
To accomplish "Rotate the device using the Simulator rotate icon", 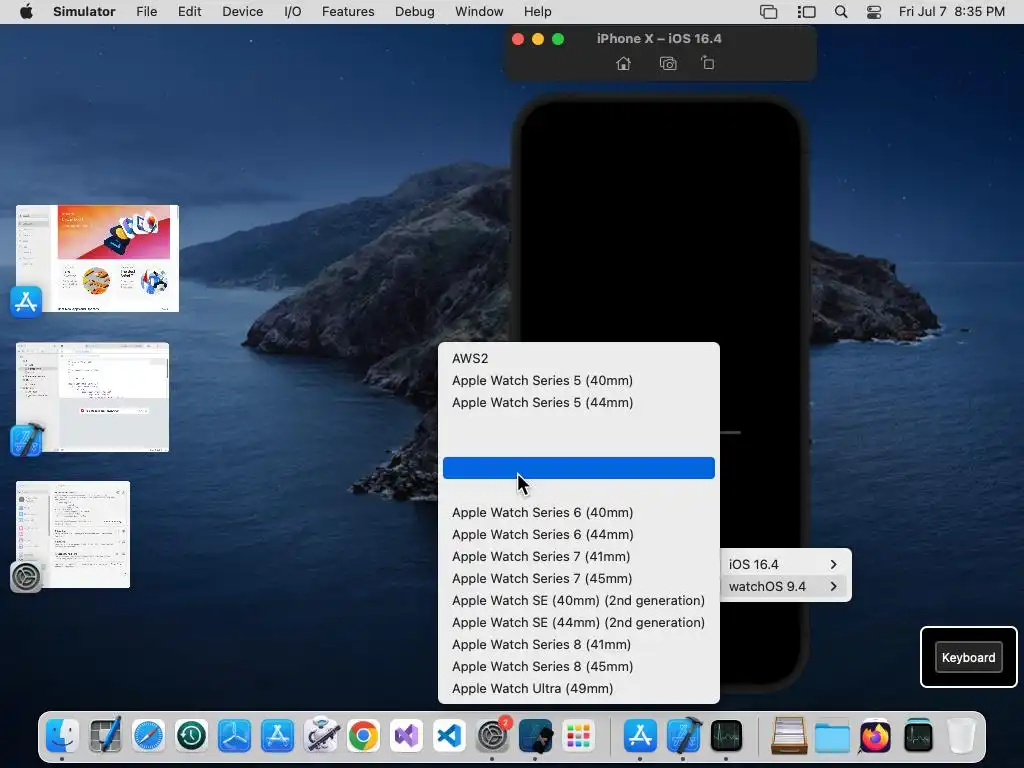I will click(707, 63).
